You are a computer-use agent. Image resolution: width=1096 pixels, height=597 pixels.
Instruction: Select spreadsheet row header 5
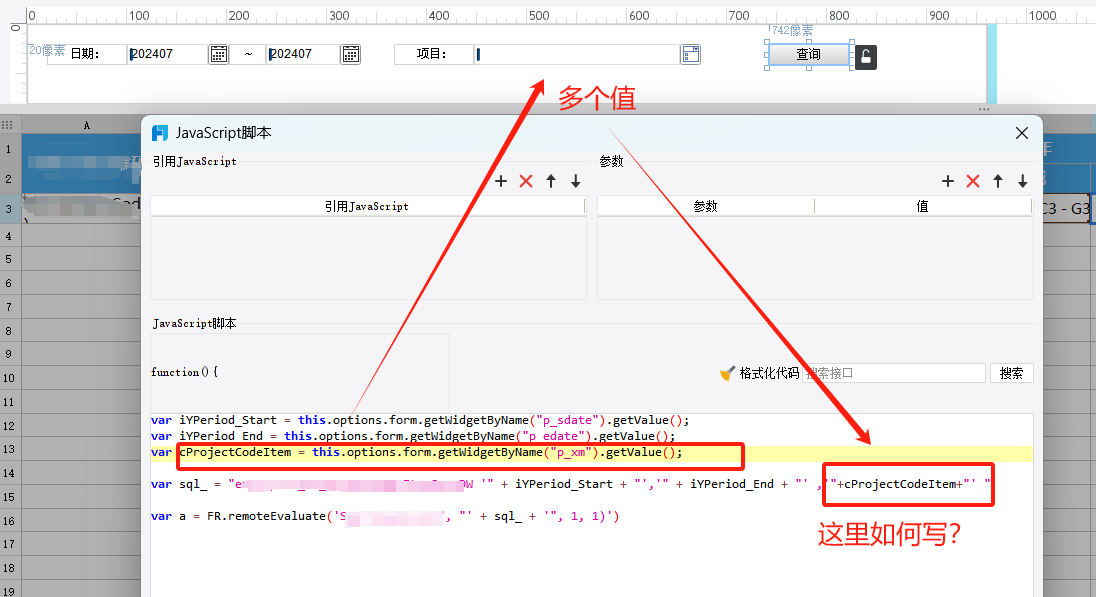pyautogui.click(x=9, y=259)
